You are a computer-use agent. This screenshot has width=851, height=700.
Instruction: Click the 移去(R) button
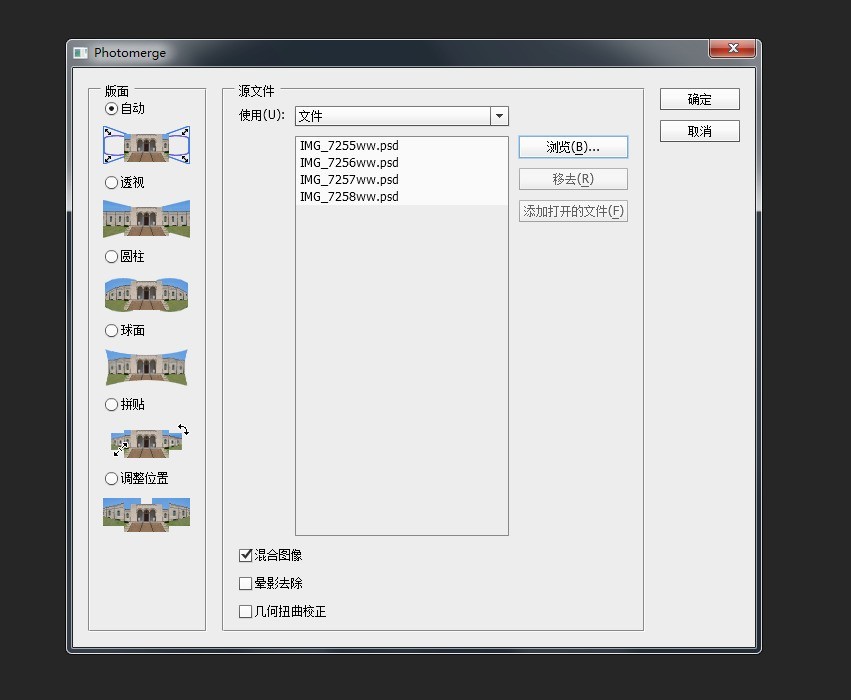click(573, 179)
